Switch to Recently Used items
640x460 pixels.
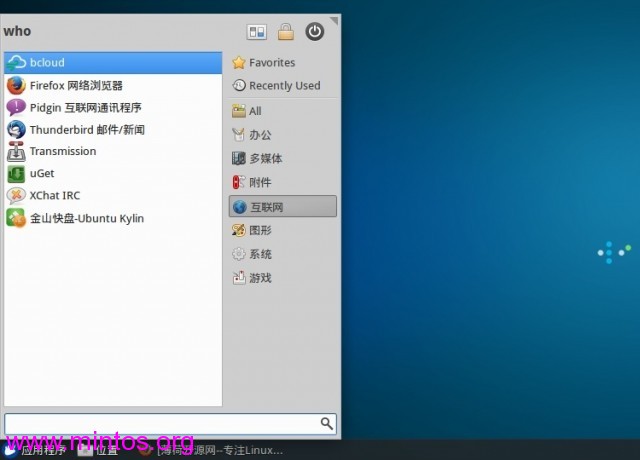click(284, 86)
